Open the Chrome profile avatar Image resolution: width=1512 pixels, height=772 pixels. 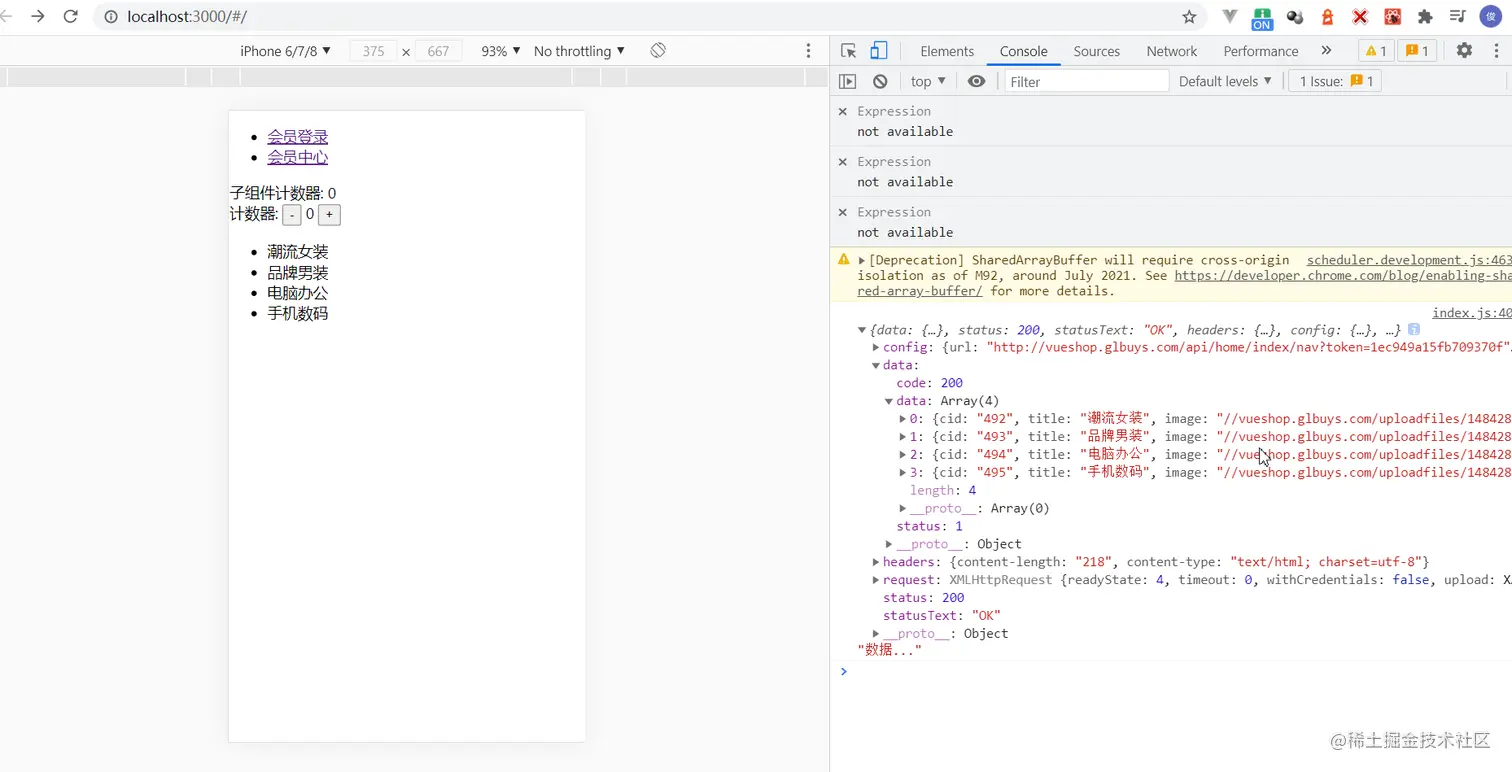tap(1490, 16)
